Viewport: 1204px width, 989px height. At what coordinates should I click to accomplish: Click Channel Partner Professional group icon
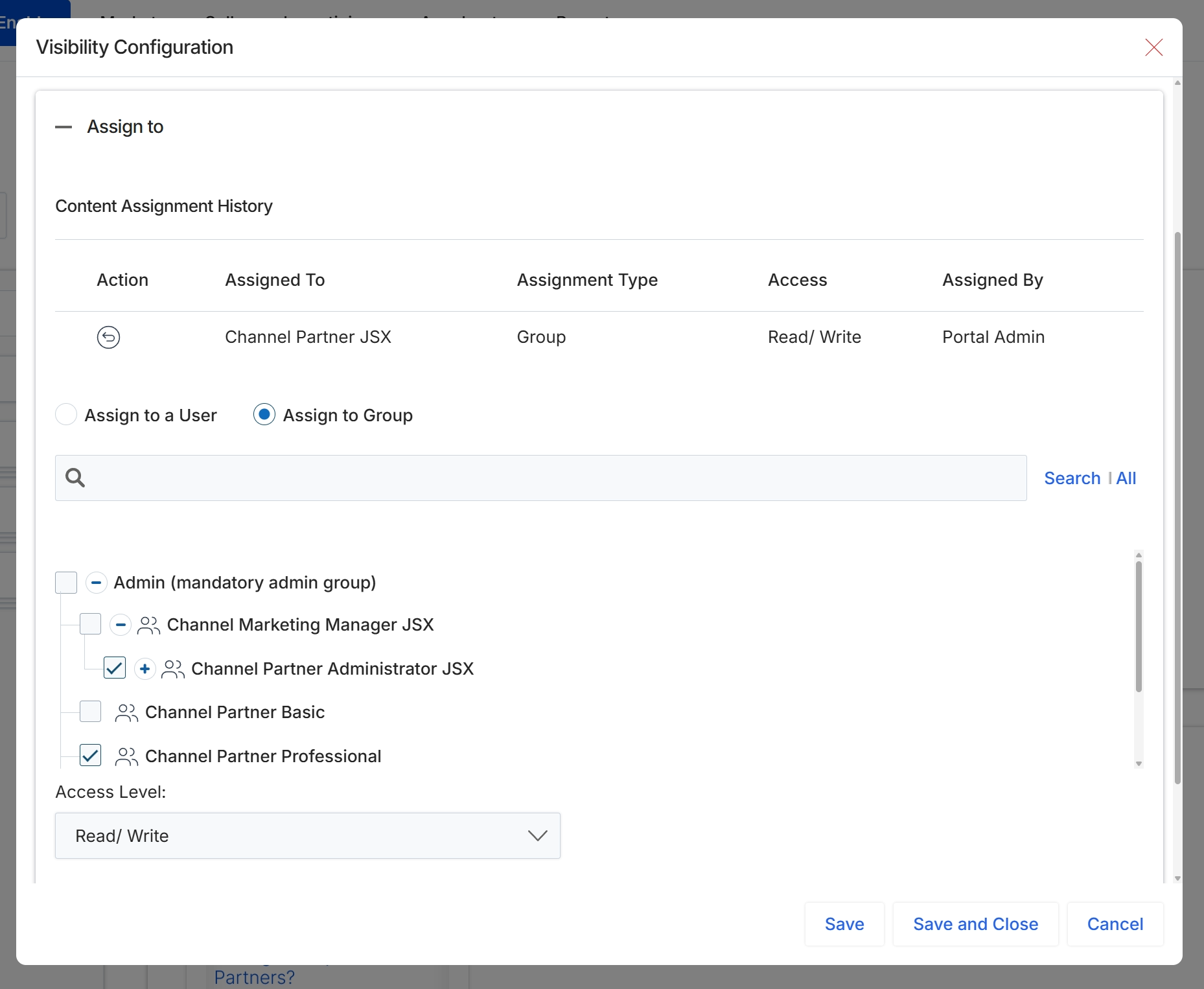pos(126,756)
